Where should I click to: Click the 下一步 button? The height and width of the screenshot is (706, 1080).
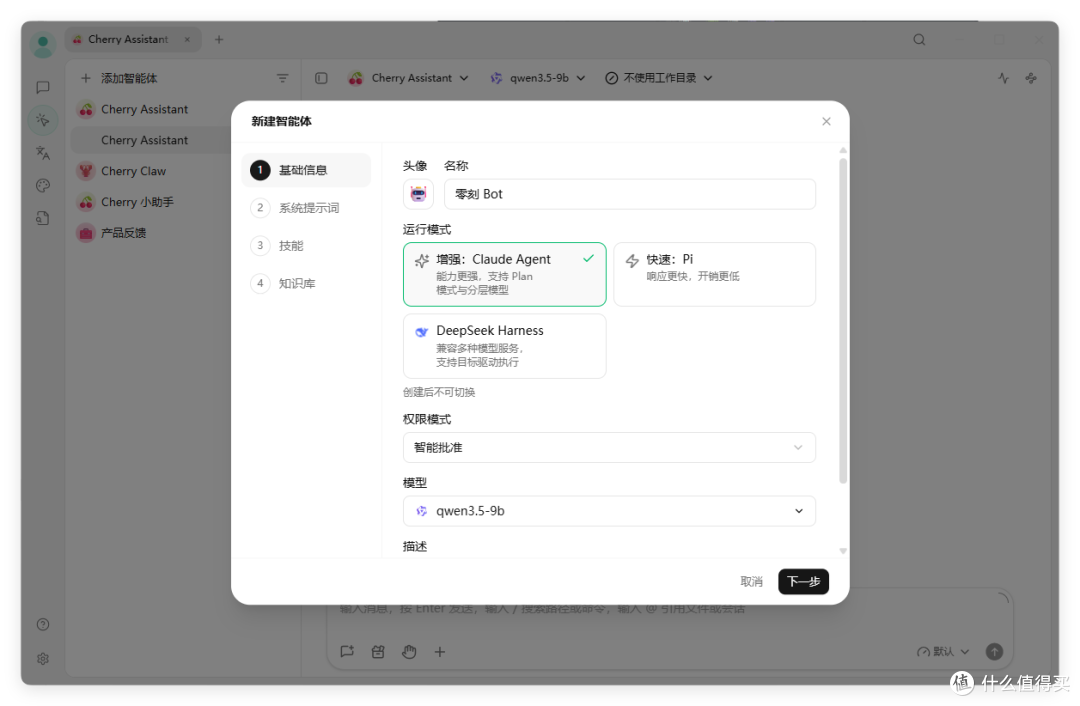[803, 581]
